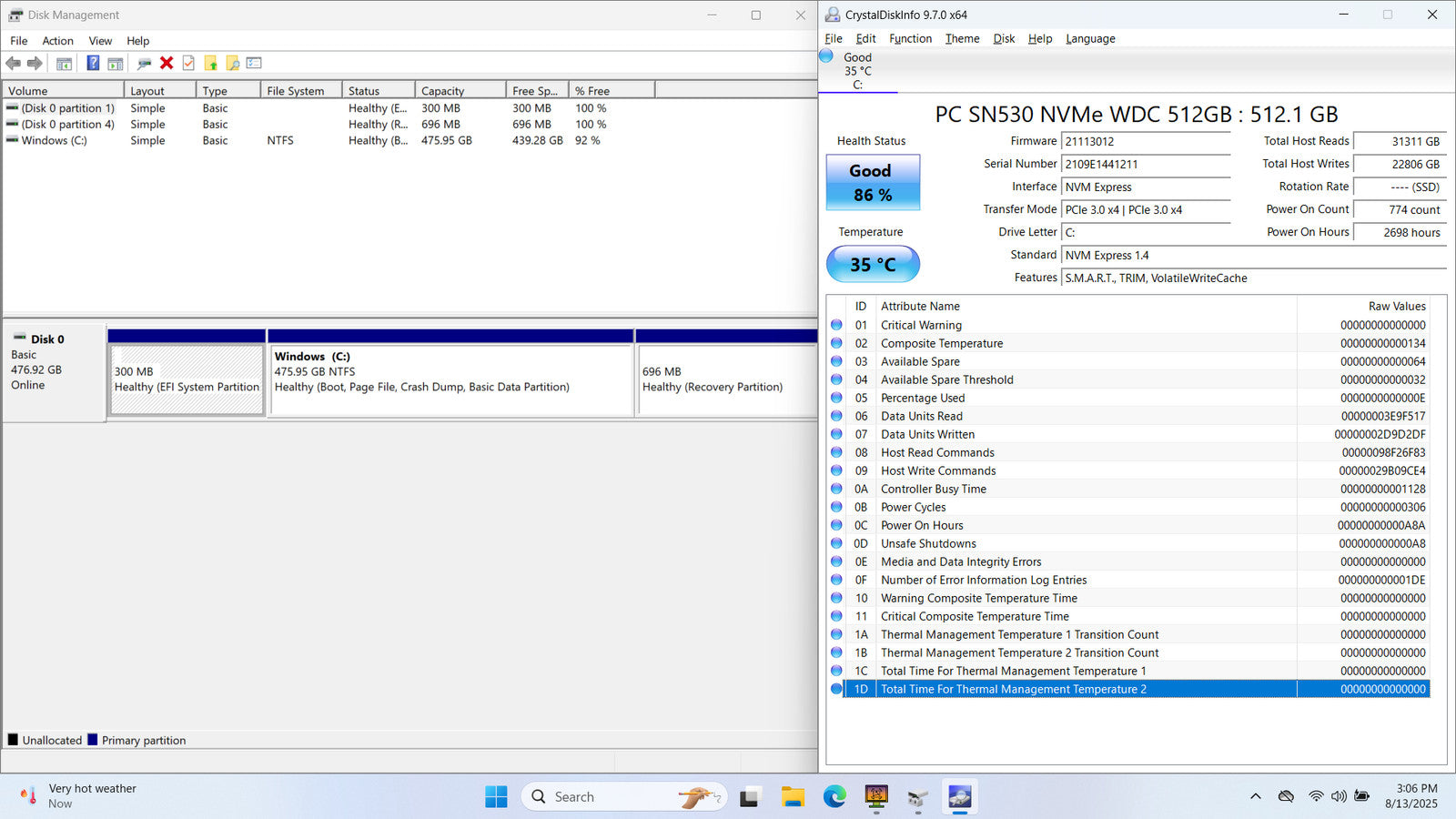Select the Good 35 °C C: disk indicator
Viewport: 1456px width, 819px height.
tap(857, 70)
